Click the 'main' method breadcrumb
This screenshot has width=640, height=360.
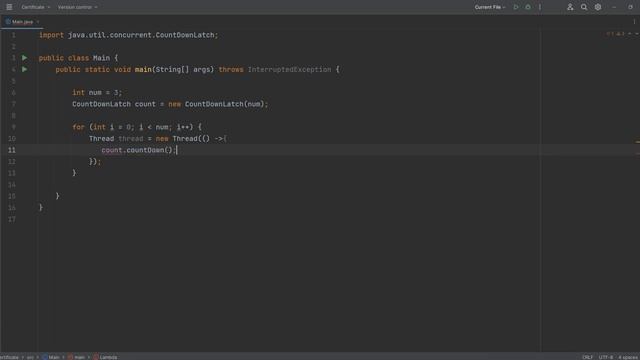tap(77, 357)
